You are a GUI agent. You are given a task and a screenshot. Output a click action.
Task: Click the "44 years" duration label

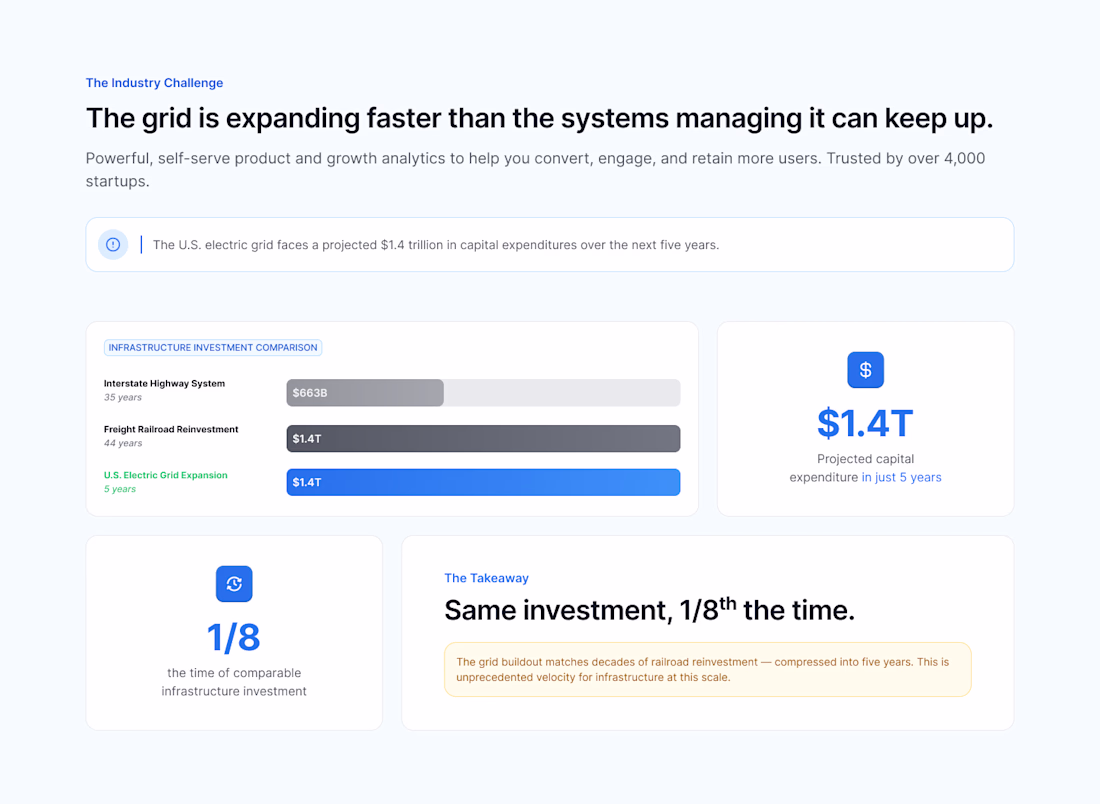(x=123, y=443)
